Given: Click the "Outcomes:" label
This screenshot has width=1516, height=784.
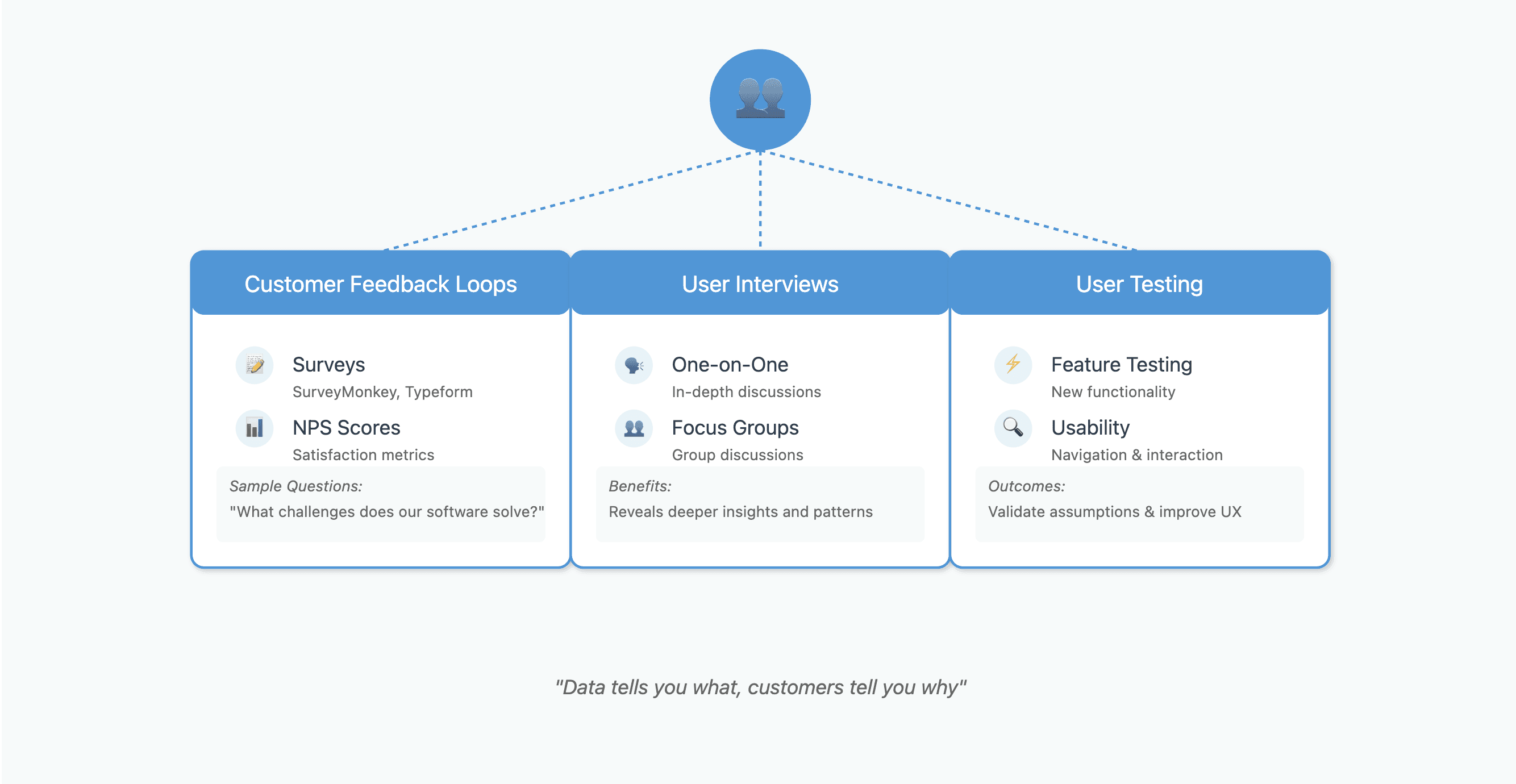Looking at the screenshot, I should [1026, 486].
